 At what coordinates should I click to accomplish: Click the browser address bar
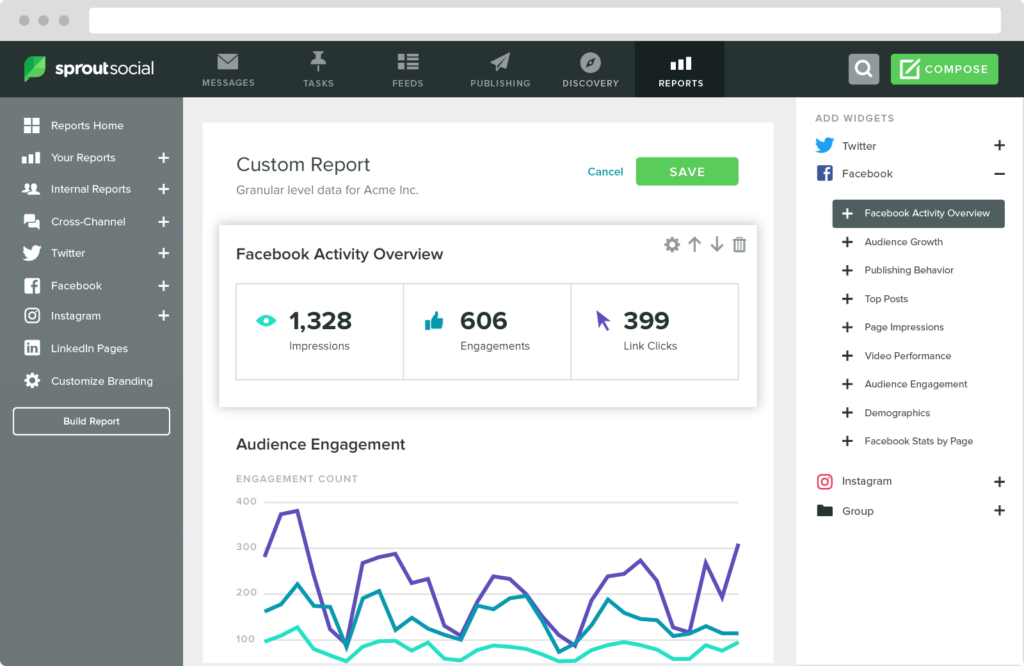(x=545, y=20)
